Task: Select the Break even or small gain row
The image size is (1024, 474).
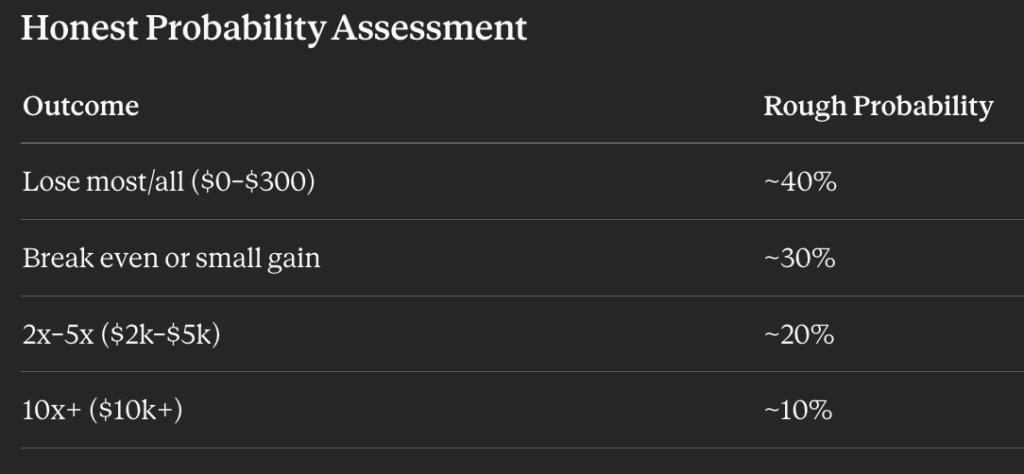Action: [x=171, y=258]
